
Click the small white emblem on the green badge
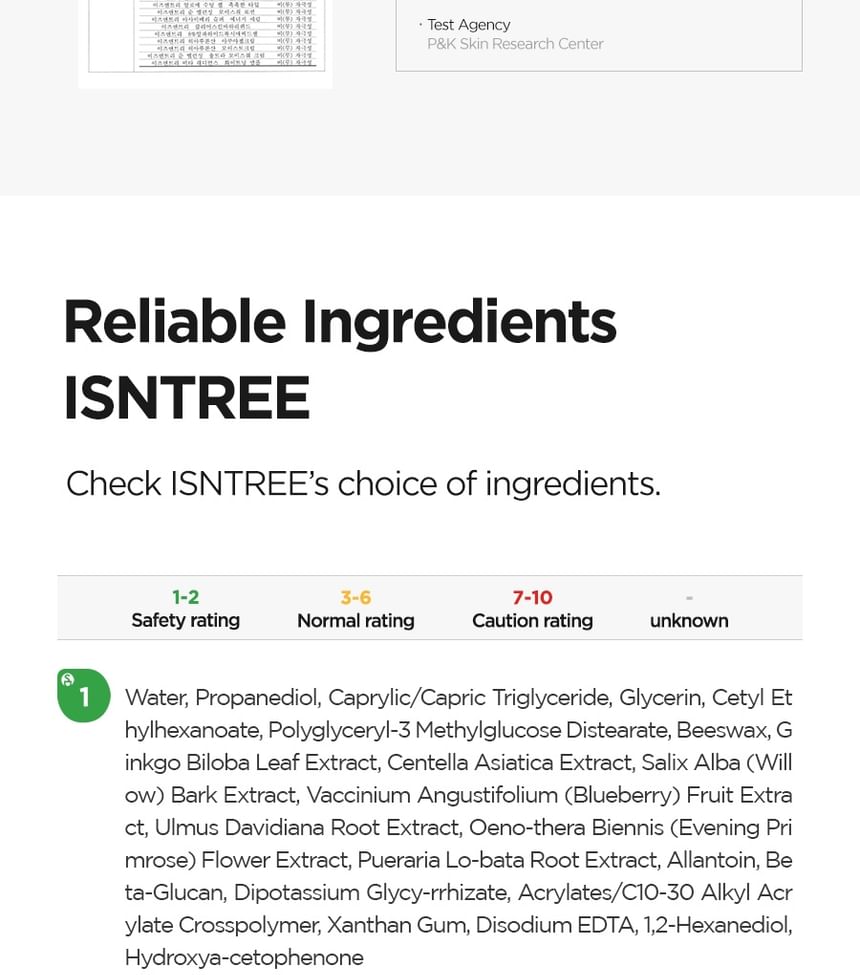68,680
